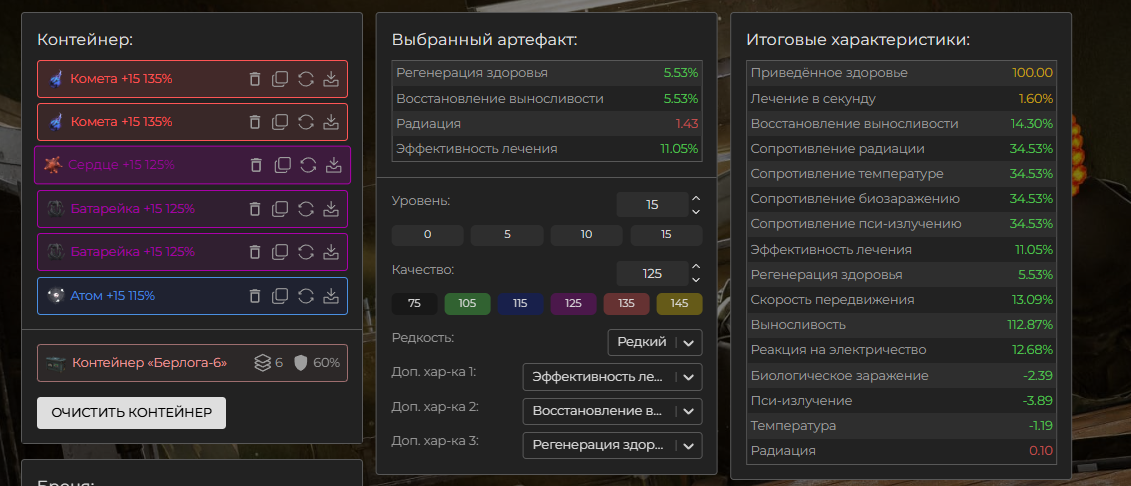Click the download icon on the Сердце row

click(334, 165)
